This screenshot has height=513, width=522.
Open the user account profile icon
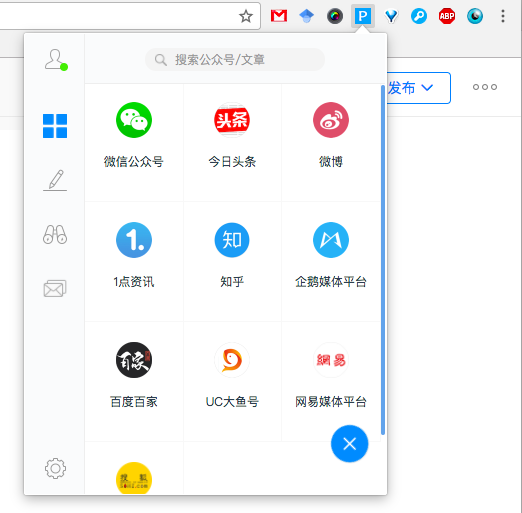(x=56, y=60)
